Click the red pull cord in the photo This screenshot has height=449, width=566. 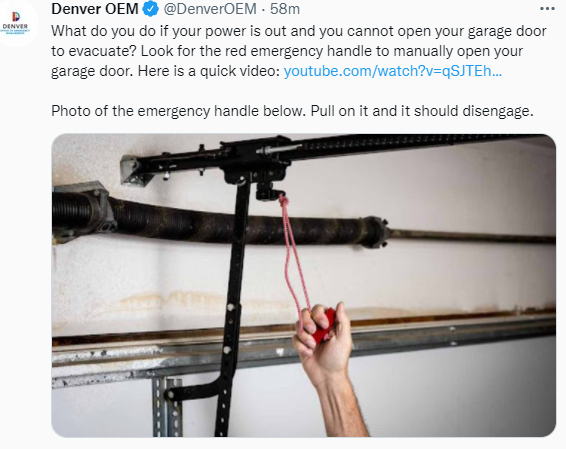tap(293, 254)
